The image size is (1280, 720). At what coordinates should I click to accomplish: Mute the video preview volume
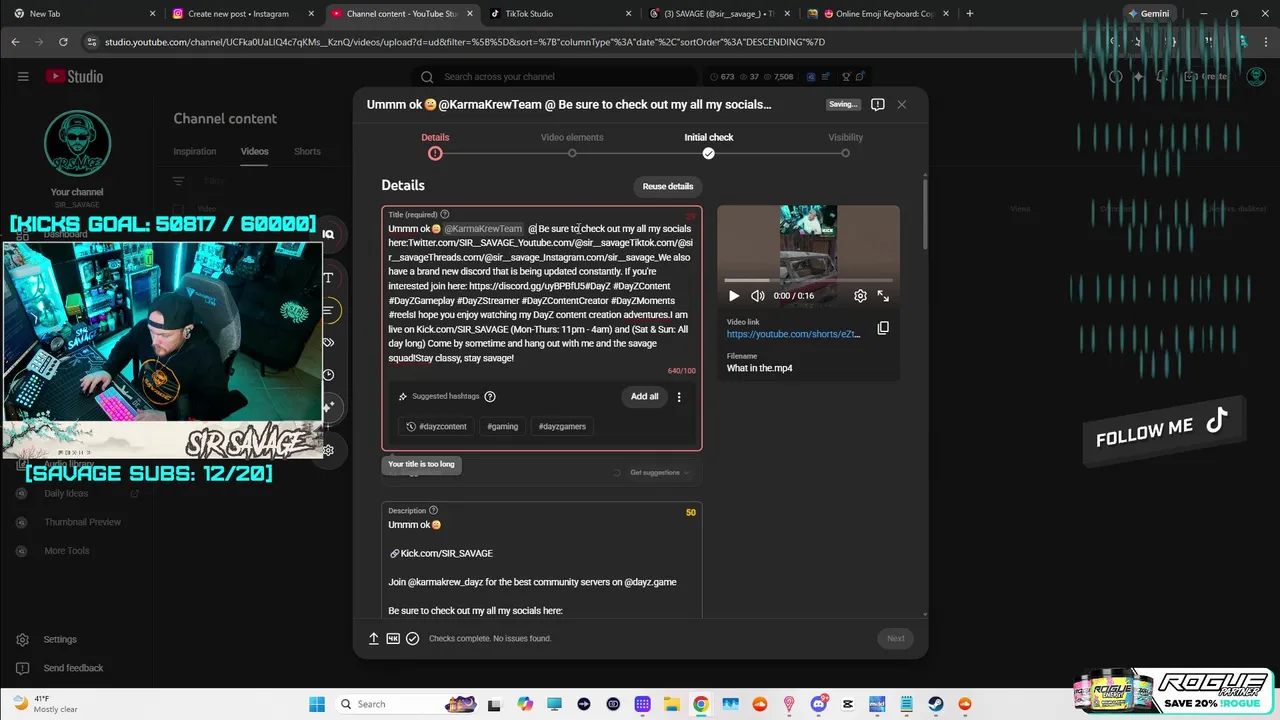pos(758,296)
